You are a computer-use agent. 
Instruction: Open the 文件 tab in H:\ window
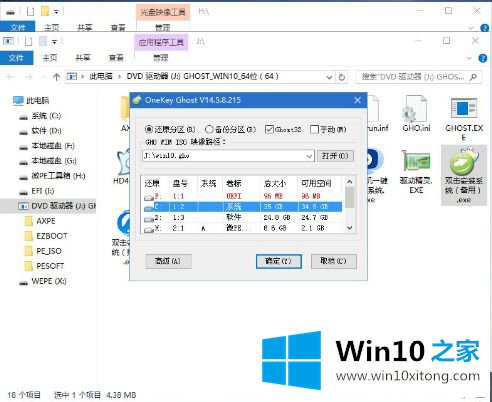pos(17,27)
